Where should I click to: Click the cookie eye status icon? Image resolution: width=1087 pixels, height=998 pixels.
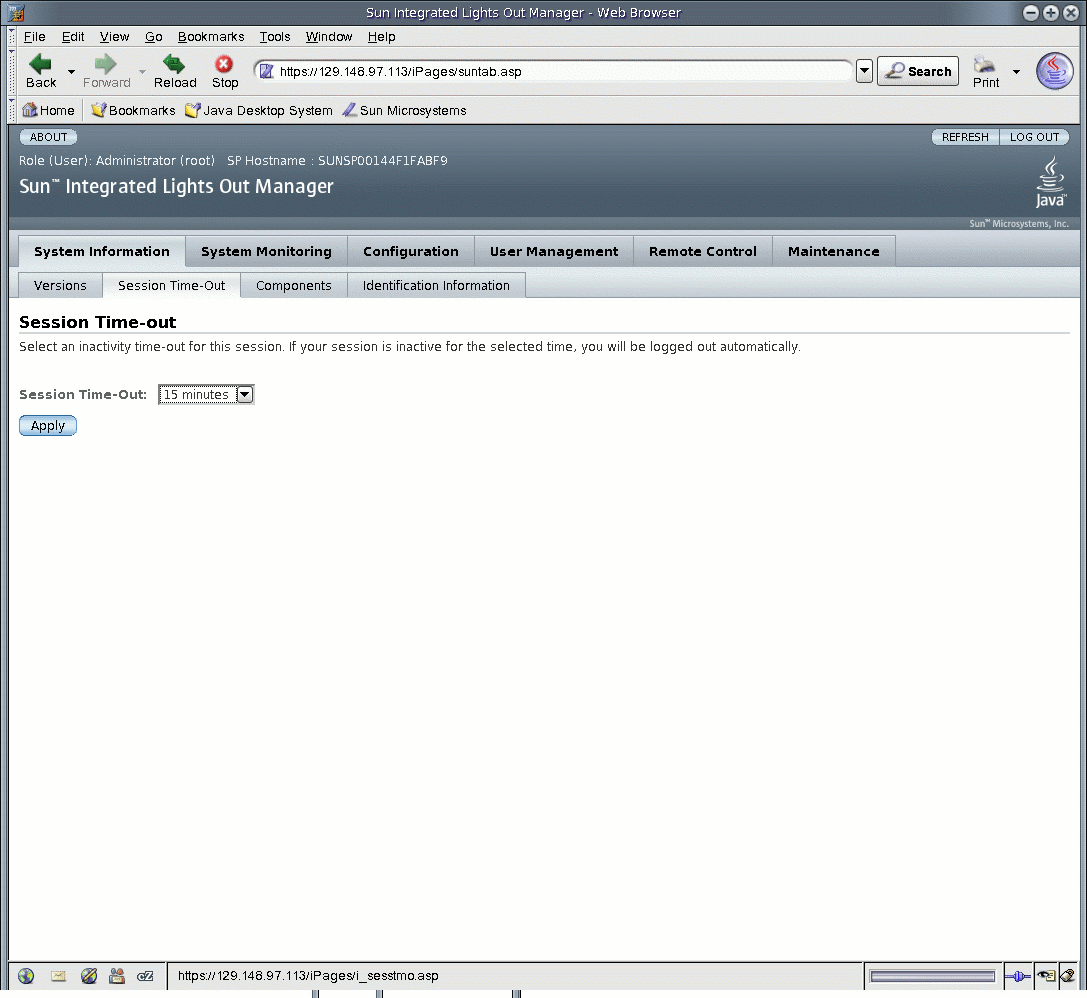coord(1046,976)
